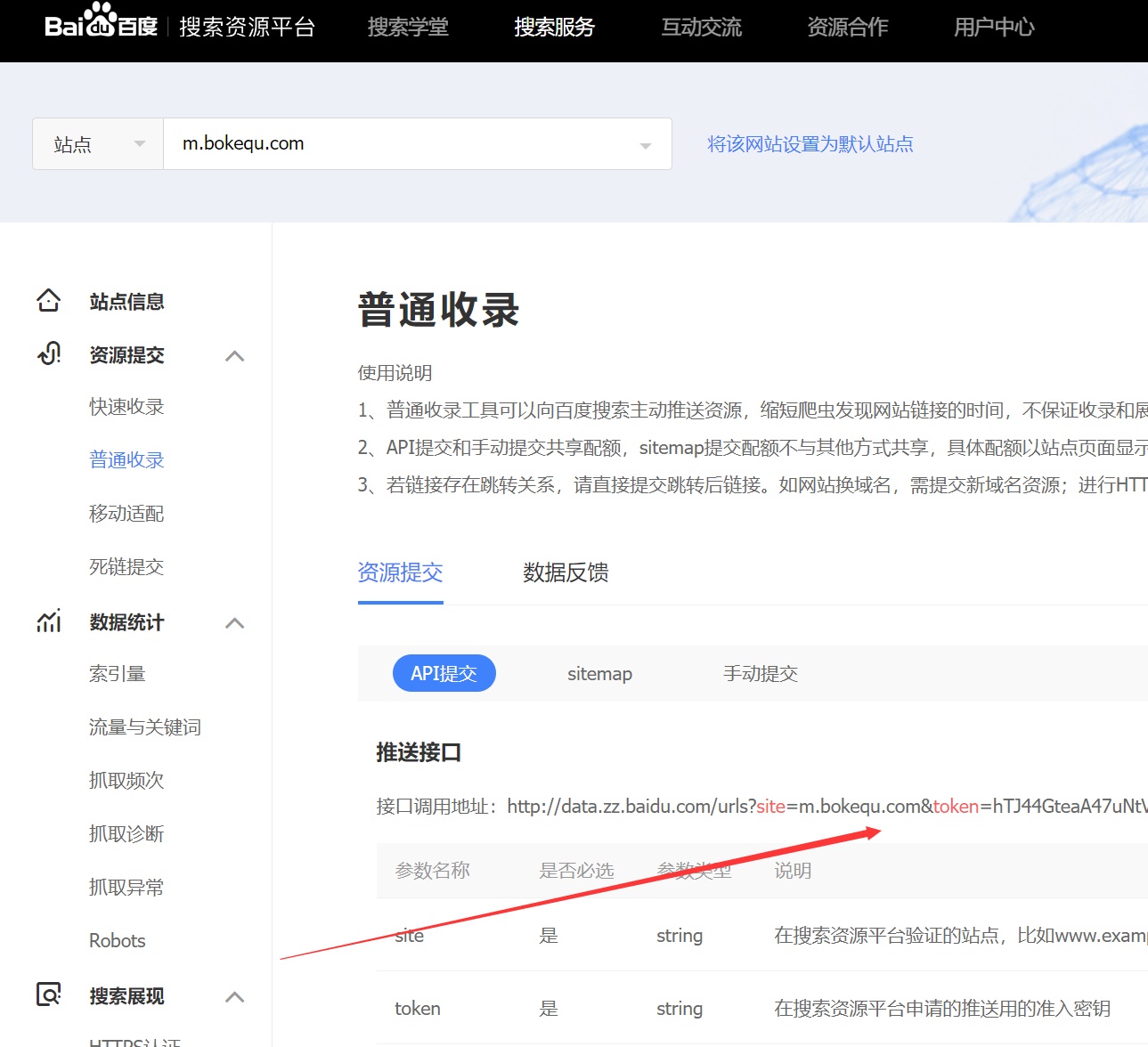Select the API提交 button
The height and width of the screenshot is (1047, 1148).
pos(444,673)
